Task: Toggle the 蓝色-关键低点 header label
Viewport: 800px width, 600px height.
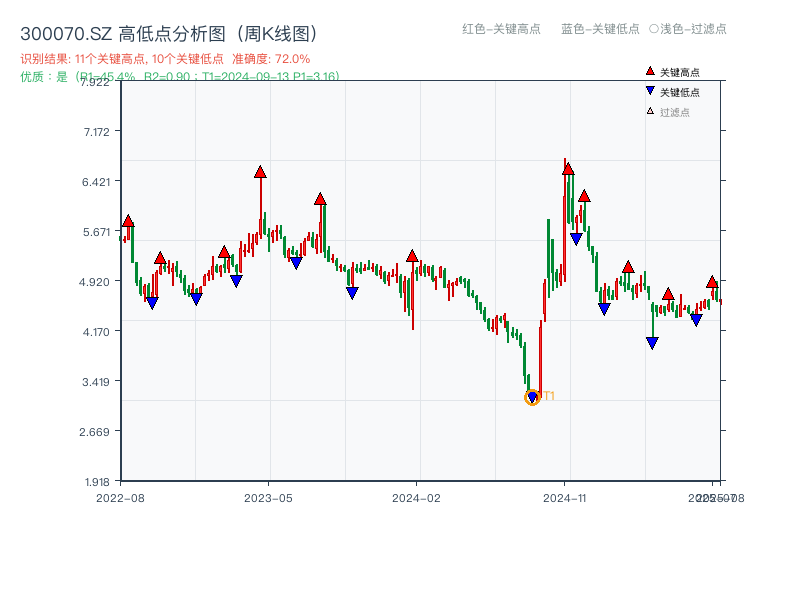Action: [600, 29]
